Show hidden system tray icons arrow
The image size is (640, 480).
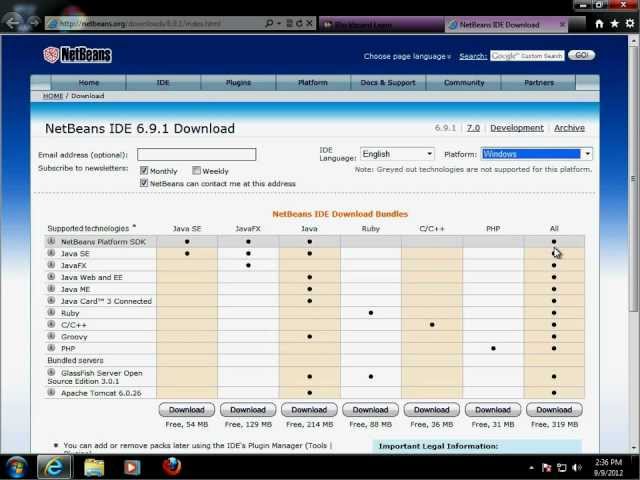(531, 468)
